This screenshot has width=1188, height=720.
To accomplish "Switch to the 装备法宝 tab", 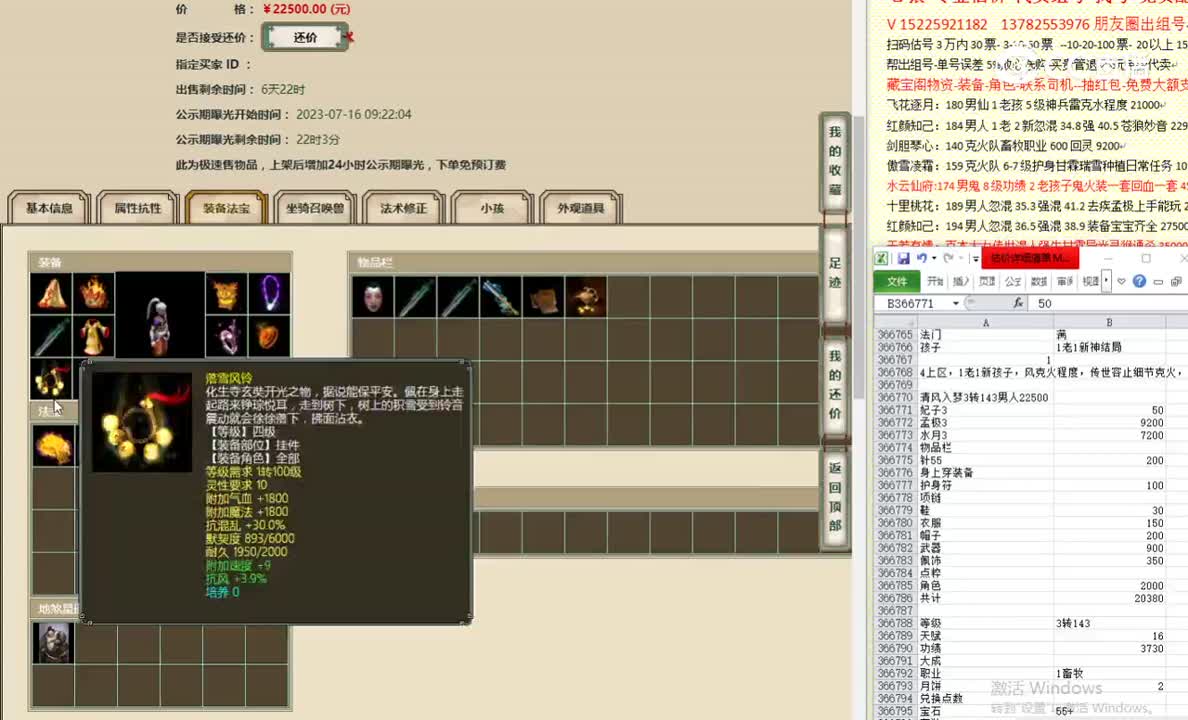I will click(225, 208).
